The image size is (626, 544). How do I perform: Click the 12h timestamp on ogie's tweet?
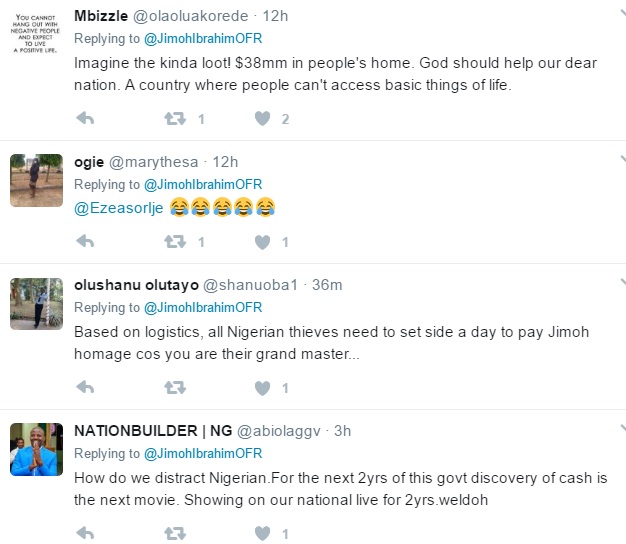tap(226, 162)
